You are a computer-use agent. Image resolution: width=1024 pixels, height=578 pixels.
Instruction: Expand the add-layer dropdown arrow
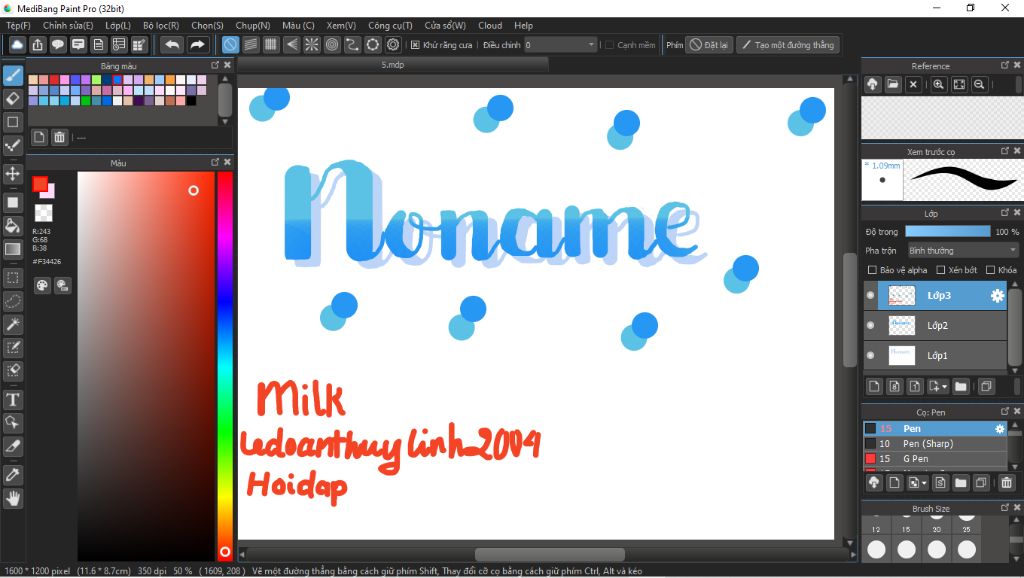pos(944,387)
